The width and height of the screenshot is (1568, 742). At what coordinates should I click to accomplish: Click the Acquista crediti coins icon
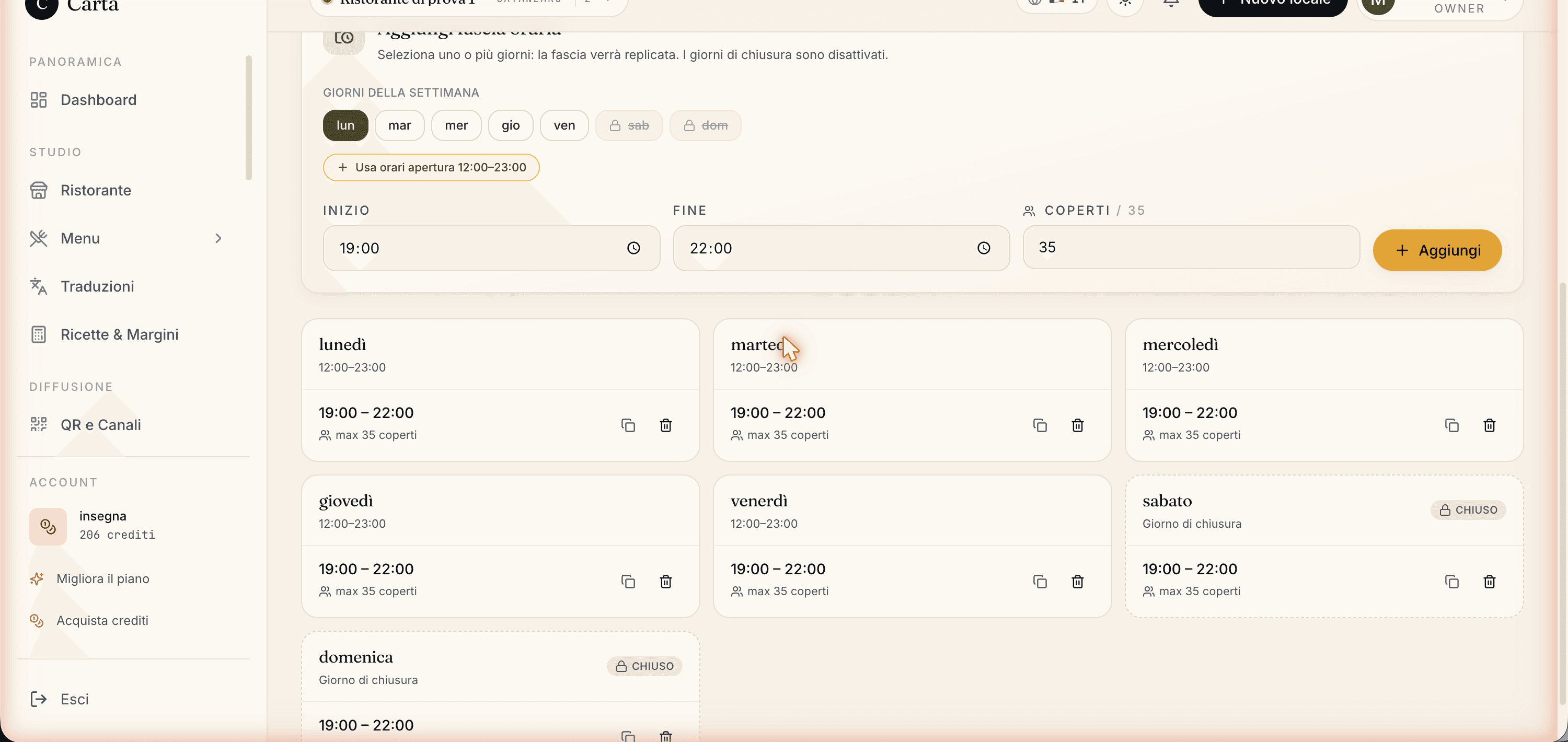coord(37,621)
